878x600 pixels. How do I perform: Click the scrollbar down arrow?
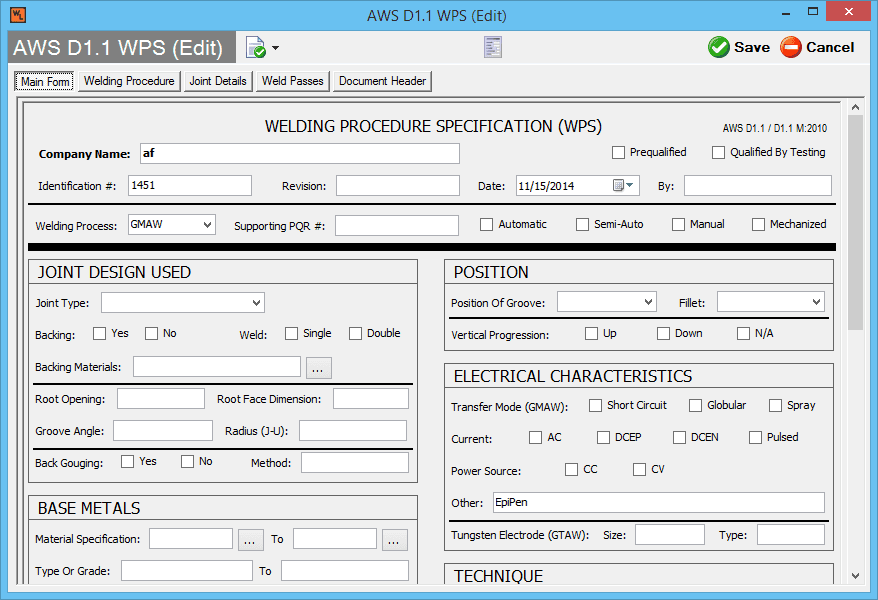click(855, 575)
